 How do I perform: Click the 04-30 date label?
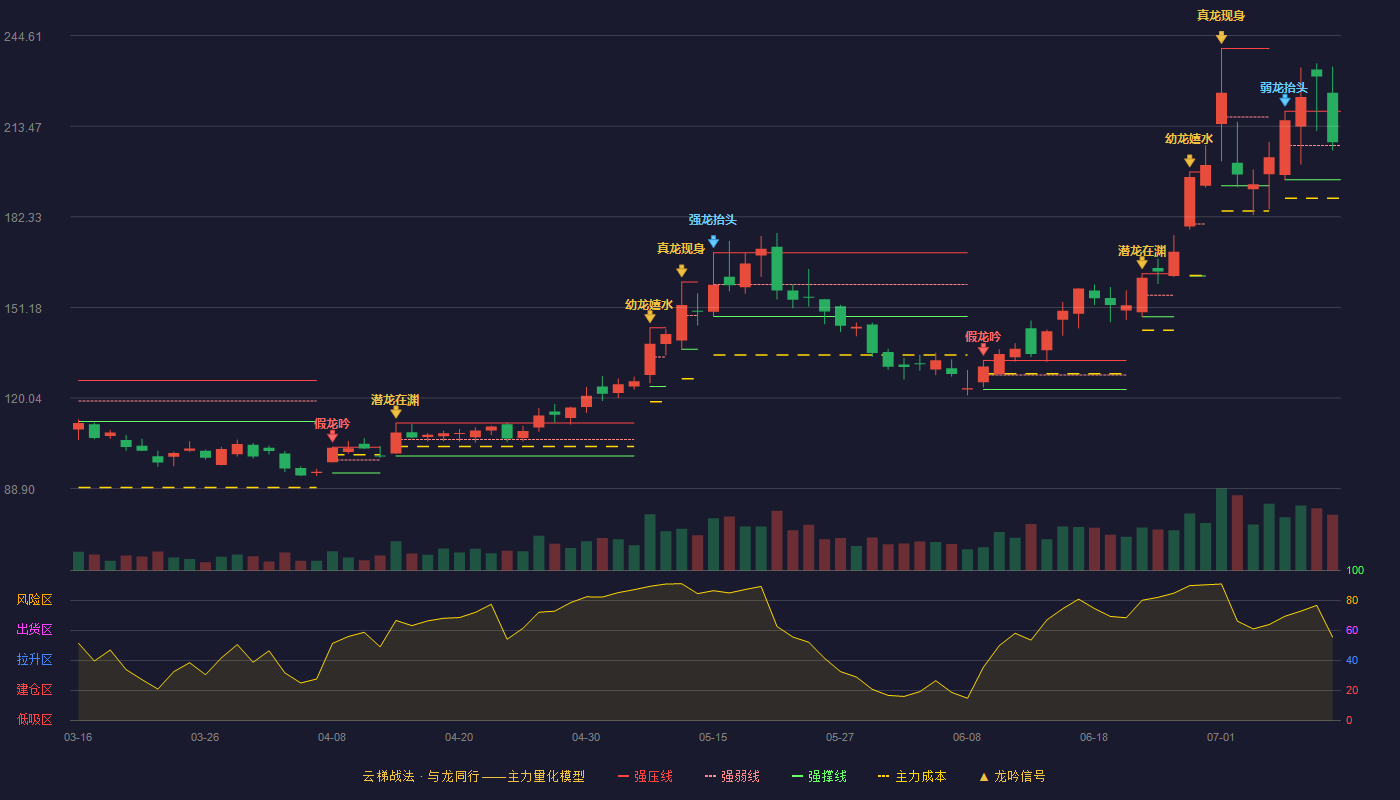586,737
